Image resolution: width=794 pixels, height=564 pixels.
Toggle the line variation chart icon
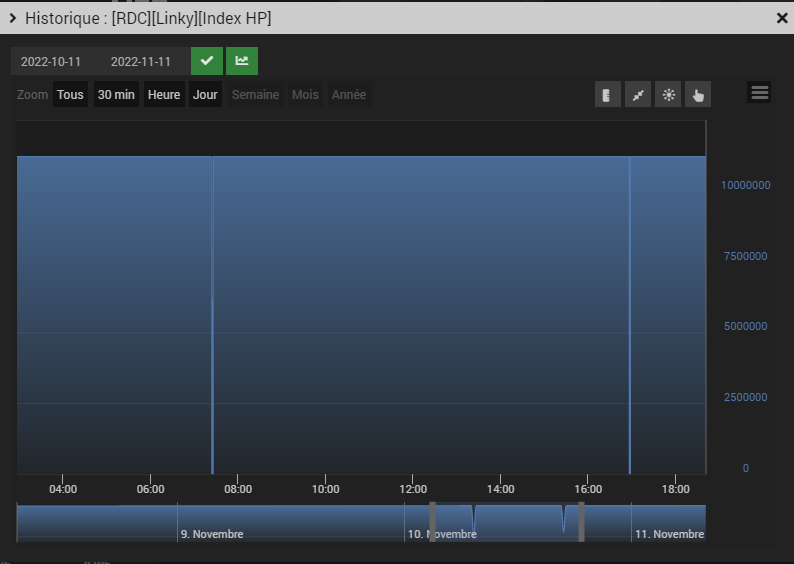click(637, 95)
